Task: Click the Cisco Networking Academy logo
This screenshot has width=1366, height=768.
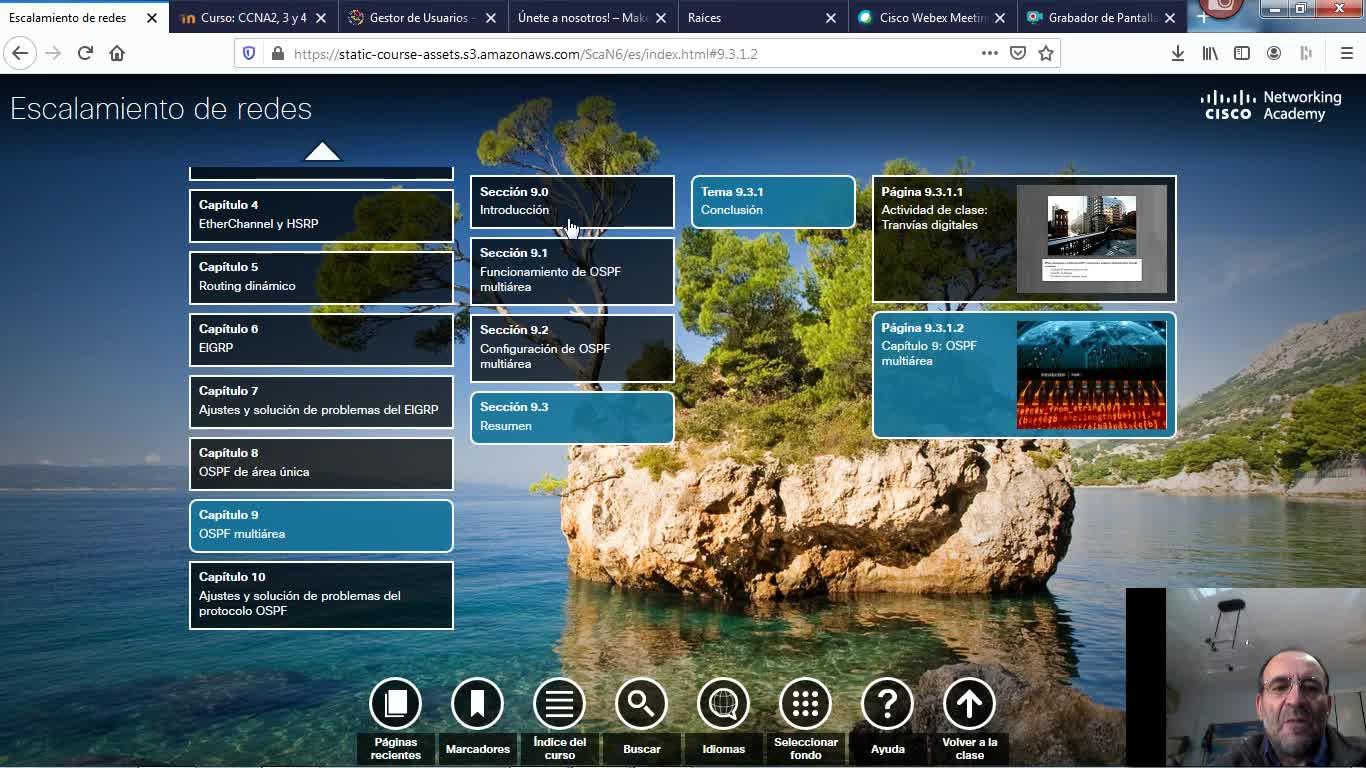Action: click(1270, 105)
